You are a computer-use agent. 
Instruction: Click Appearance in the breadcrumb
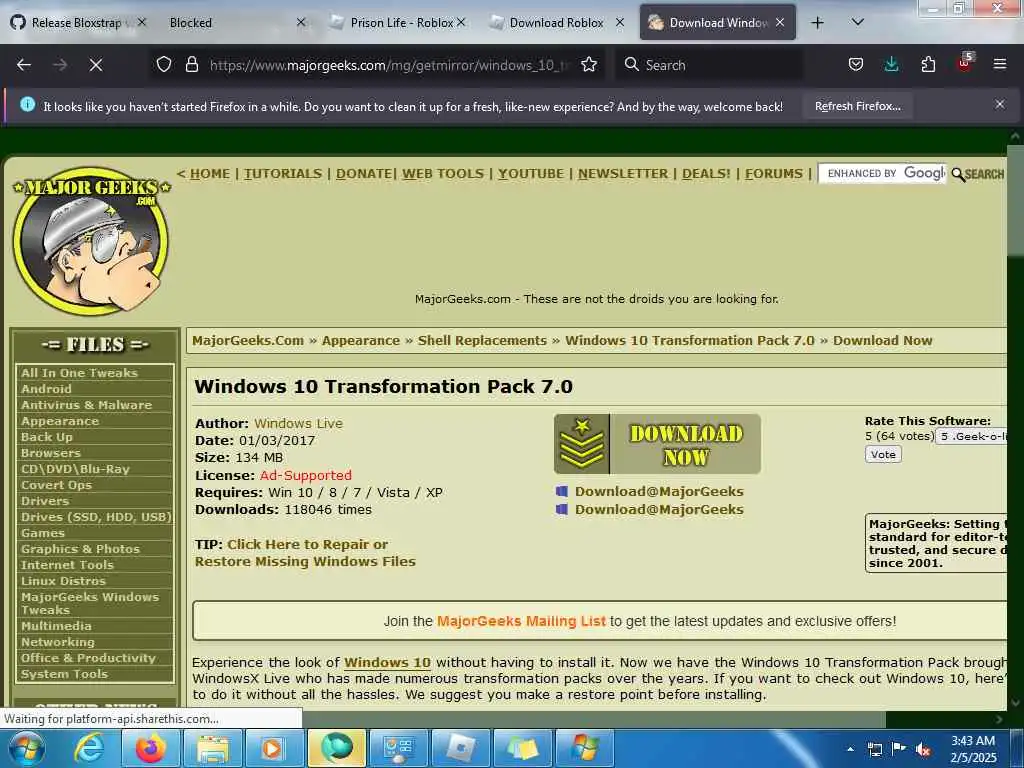click(x=360, y=340)
